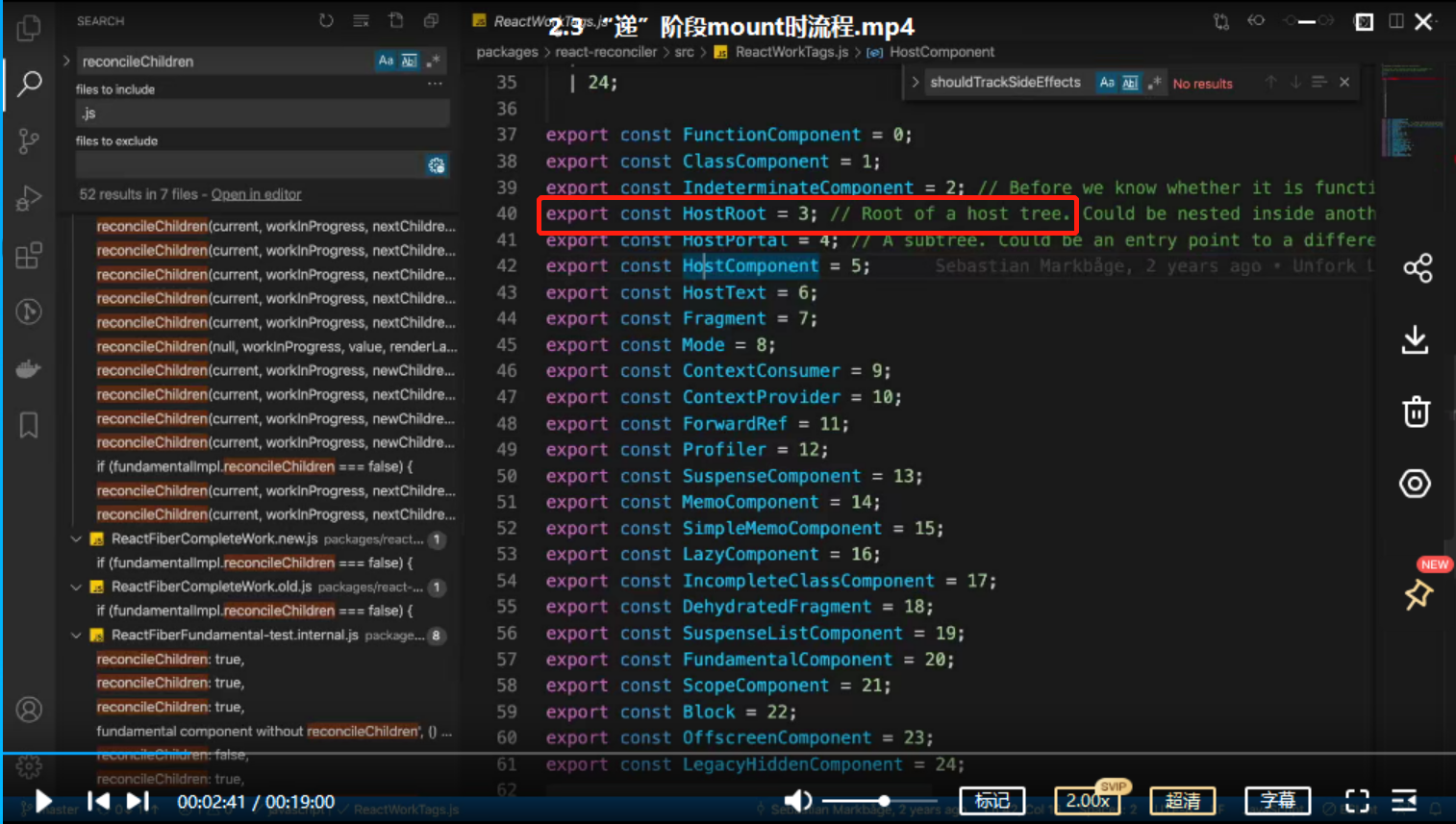Image resolution: width=1456 pixels, height=824 pixels.
Task: Click 'src' breadcrumb segment
Action: tap(684, 52)
